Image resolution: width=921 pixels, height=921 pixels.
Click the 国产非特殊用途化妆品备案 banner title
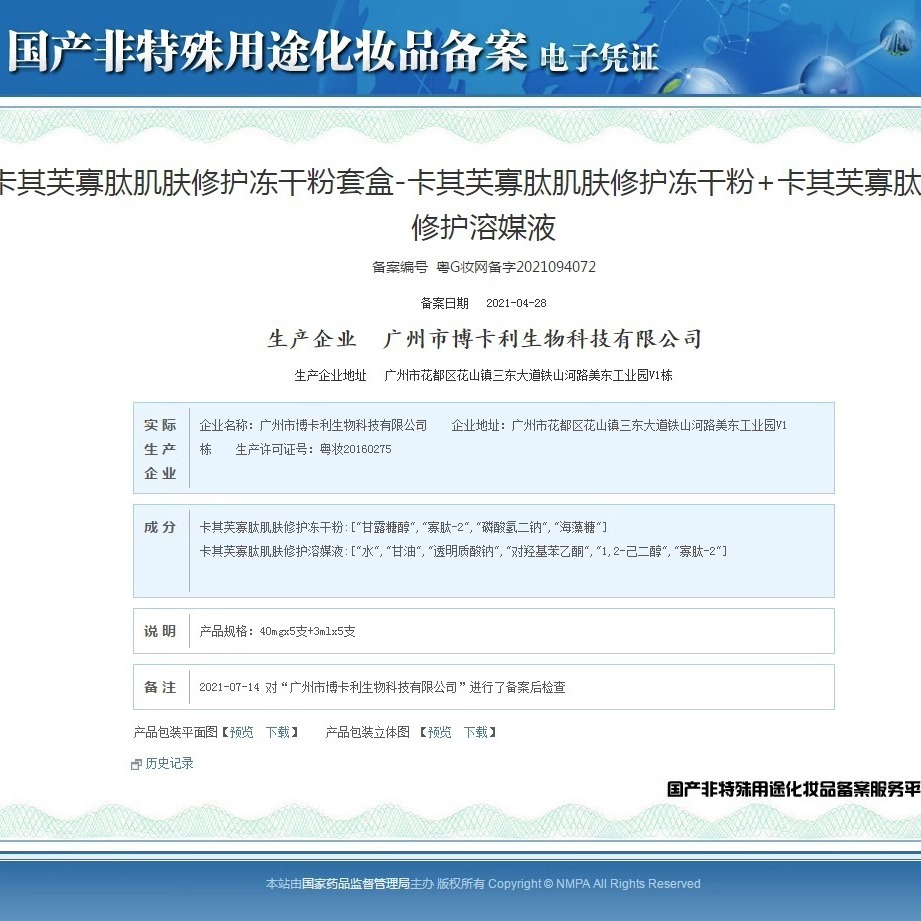[x=267, y=50]
